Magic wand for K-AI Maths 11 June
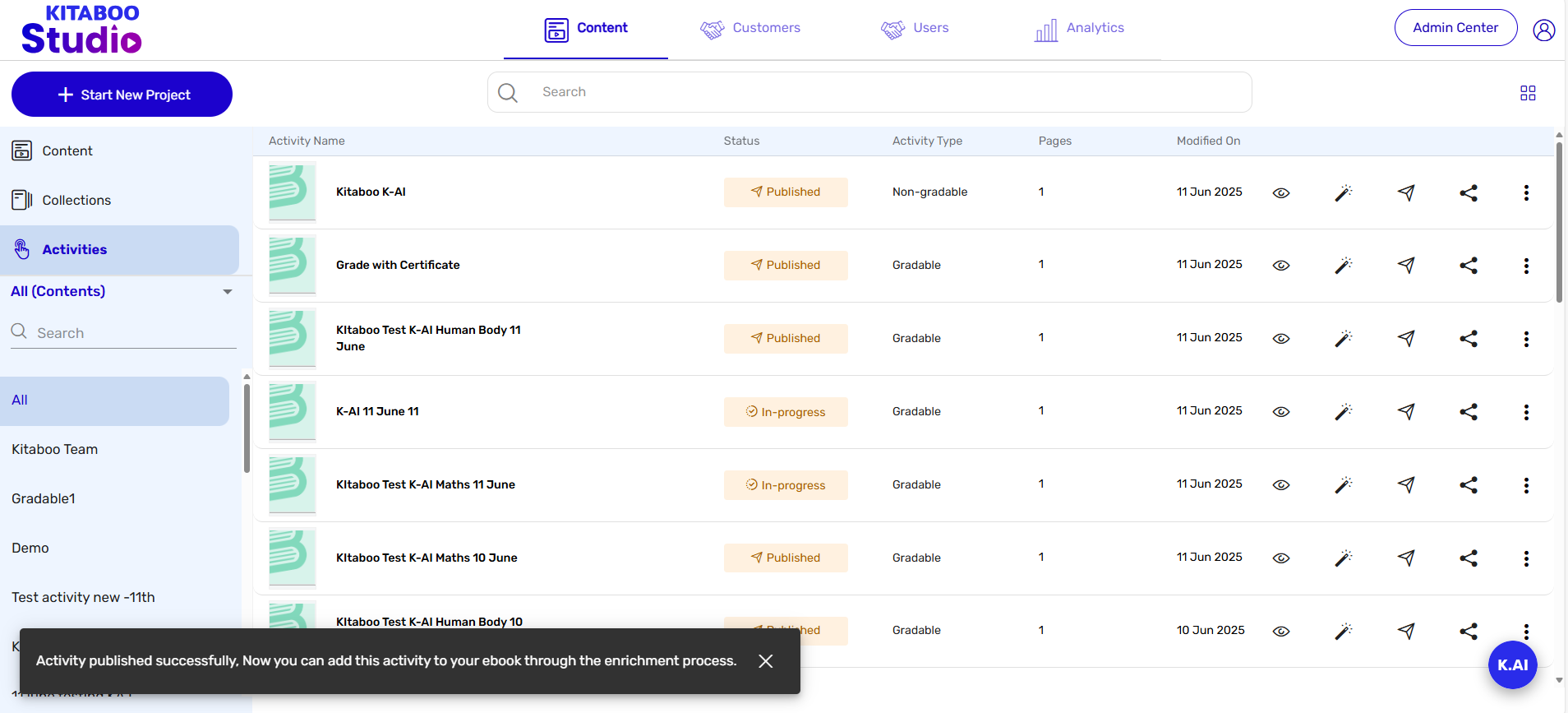Image resolution: width=1568 pixels, height=713 pixels. click(1343, 485)
